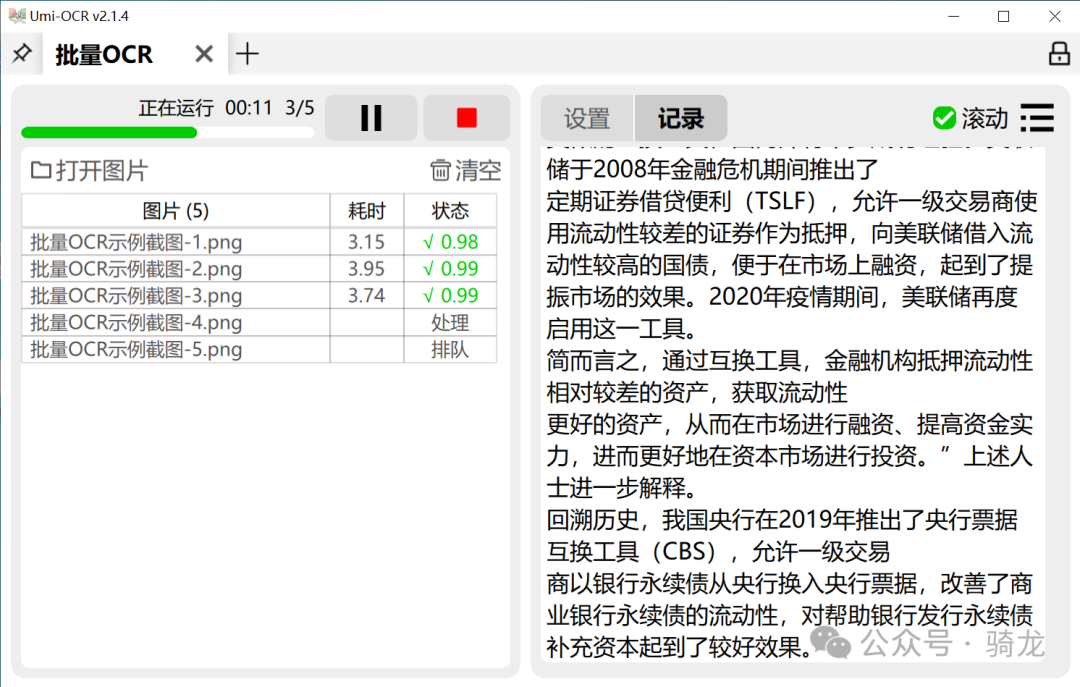Close the 批量OCR tab
Viewport: 1080px width, 687px height.
tap(204, 54)
